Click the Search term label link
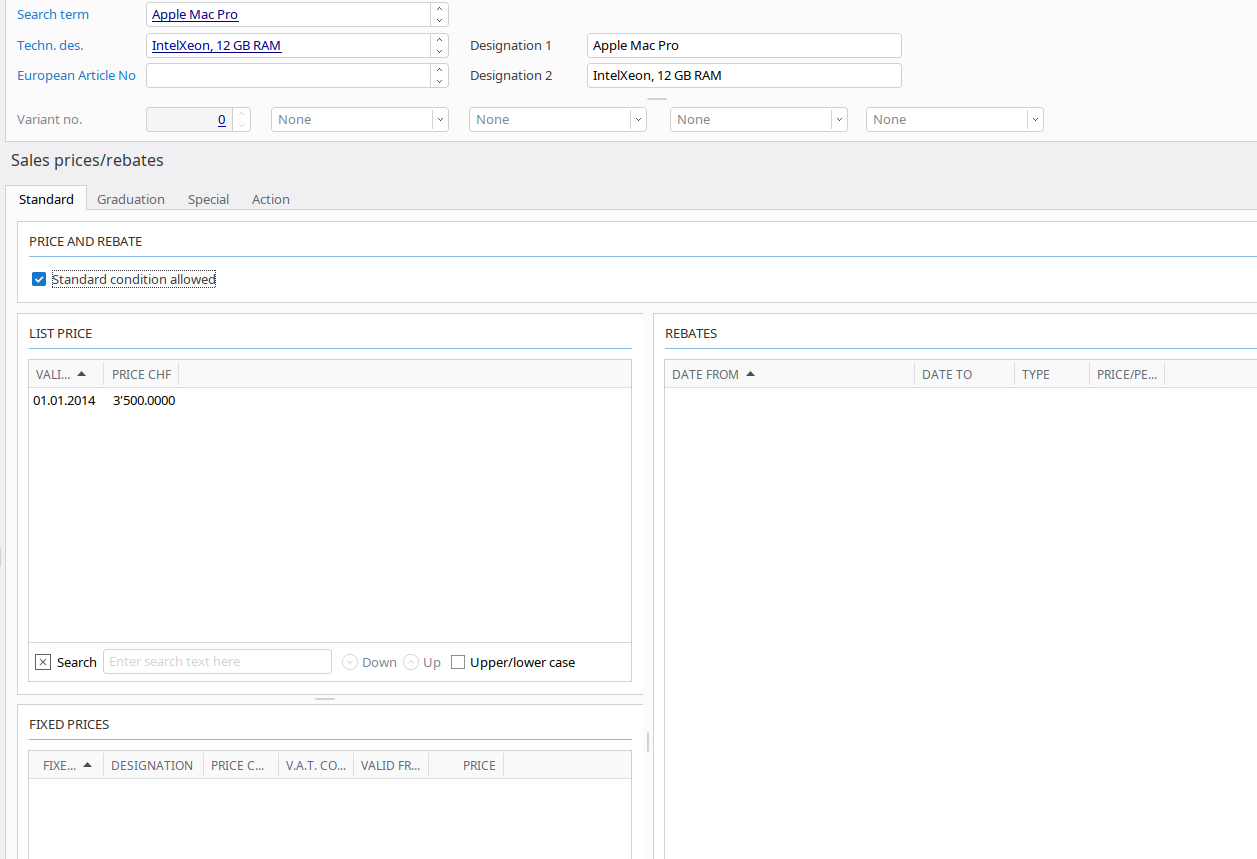 [53, 15]
